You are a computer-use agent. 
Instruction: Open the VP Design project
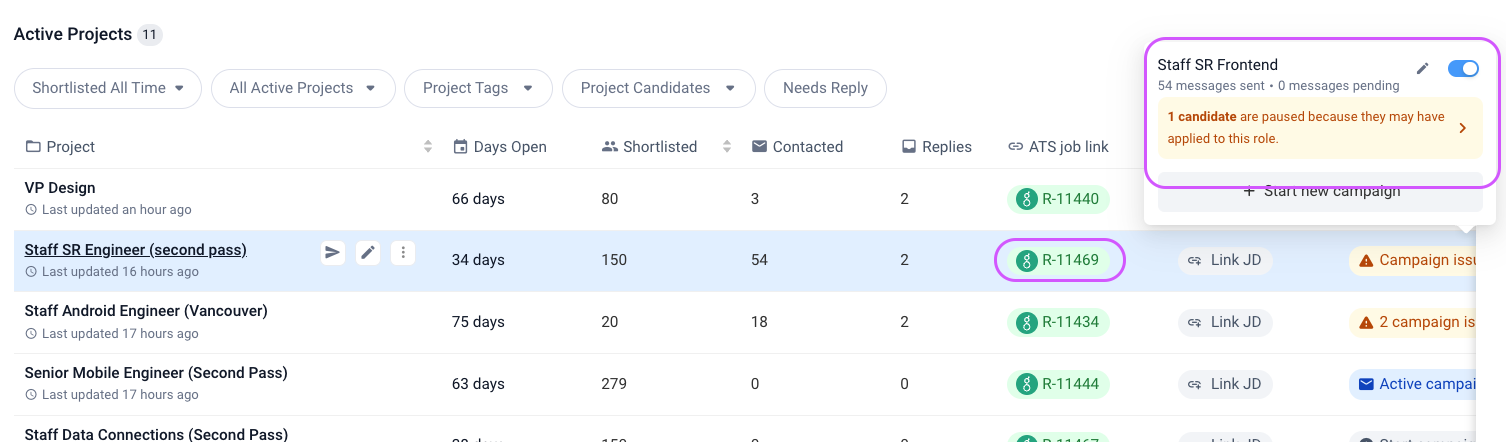pos(60,188)
